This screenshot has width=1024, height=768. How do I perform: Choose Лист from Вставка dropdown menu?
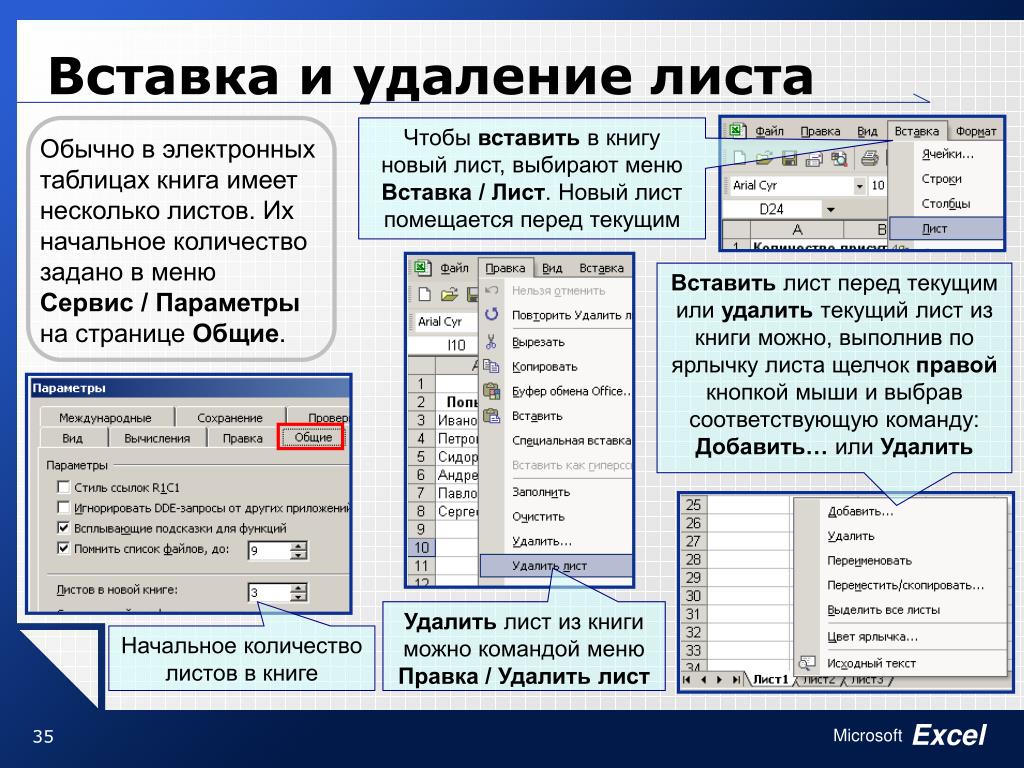[x=946, y=229]
